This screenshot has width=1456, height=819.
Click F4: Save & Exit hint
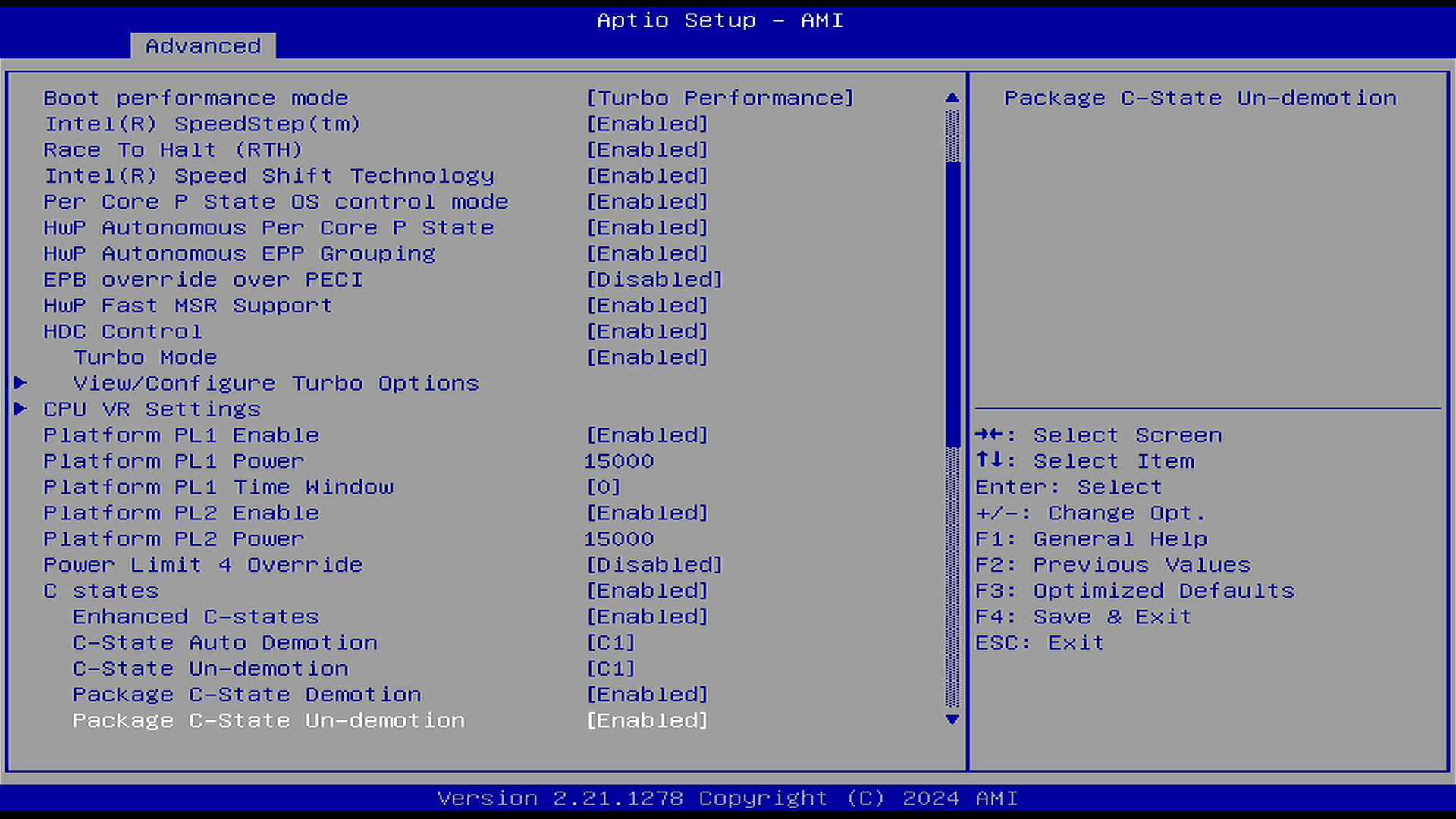coord(1084,617)
